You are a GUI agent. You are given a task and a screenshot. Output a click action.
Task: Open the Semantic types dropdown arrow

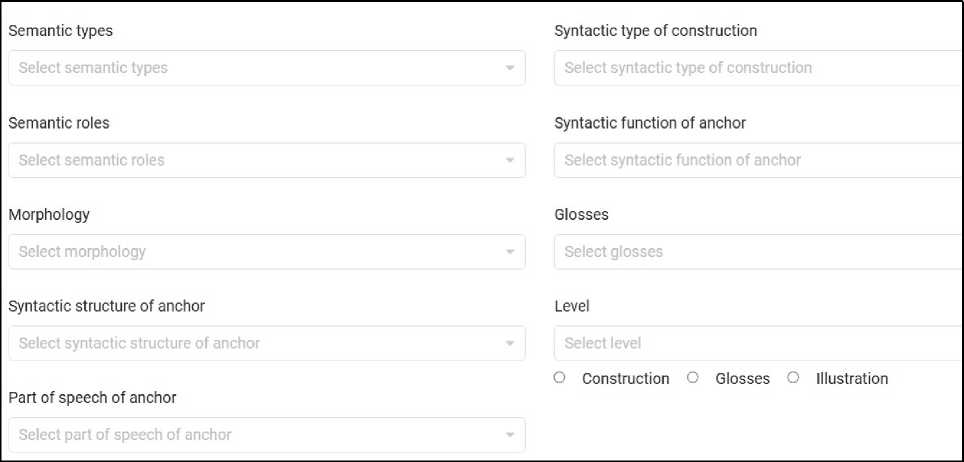click(509, 68)
